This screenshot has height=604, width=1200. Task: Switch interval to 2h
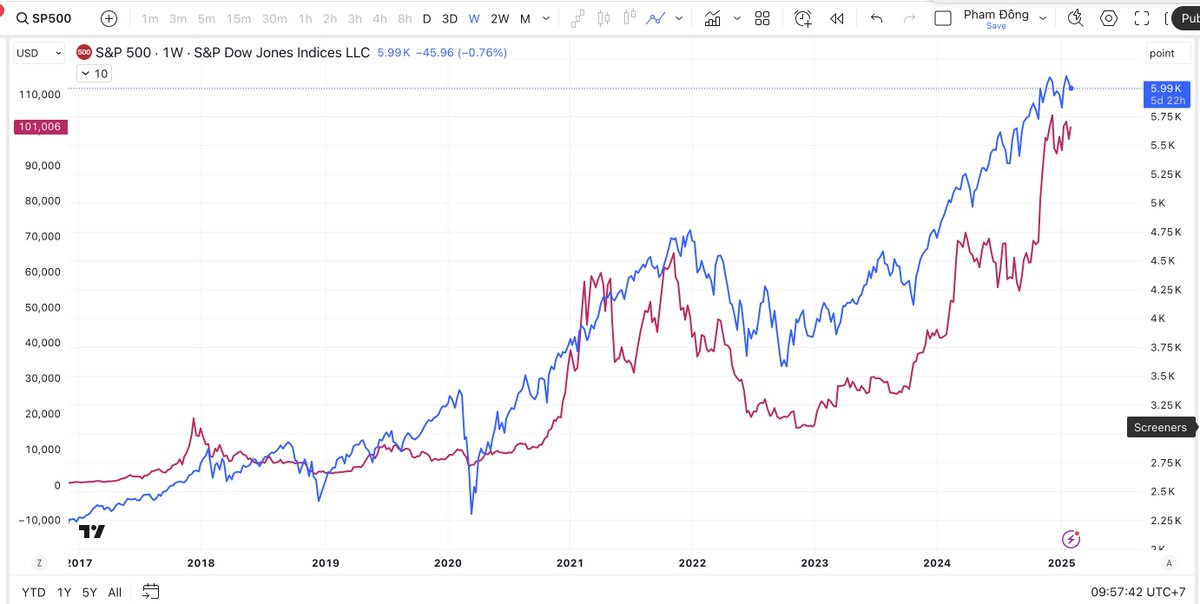click(330, 18)
